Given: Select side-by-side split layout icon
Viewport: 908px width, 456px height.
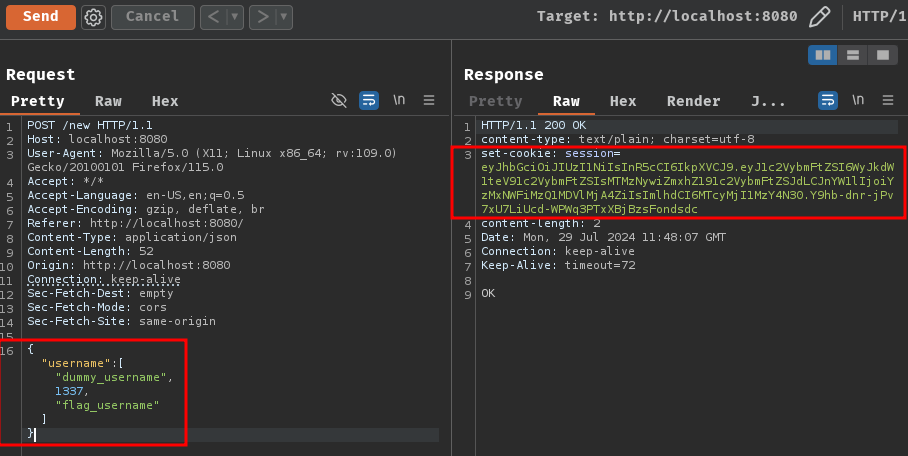Looking at the screenshot, I should click(823, 55).
